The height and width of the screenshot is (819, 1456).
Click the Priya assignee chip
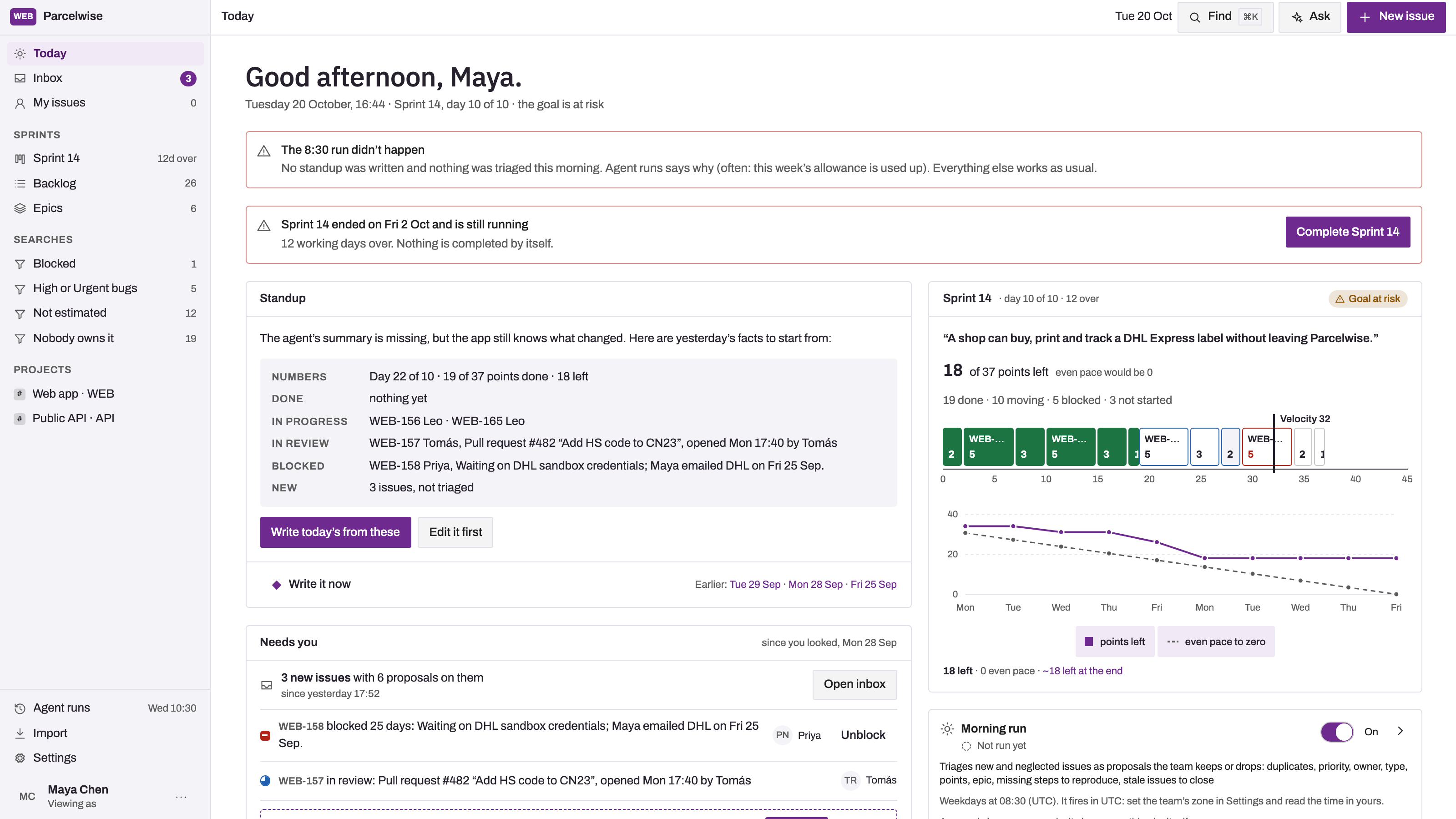(x=798, y=735)
